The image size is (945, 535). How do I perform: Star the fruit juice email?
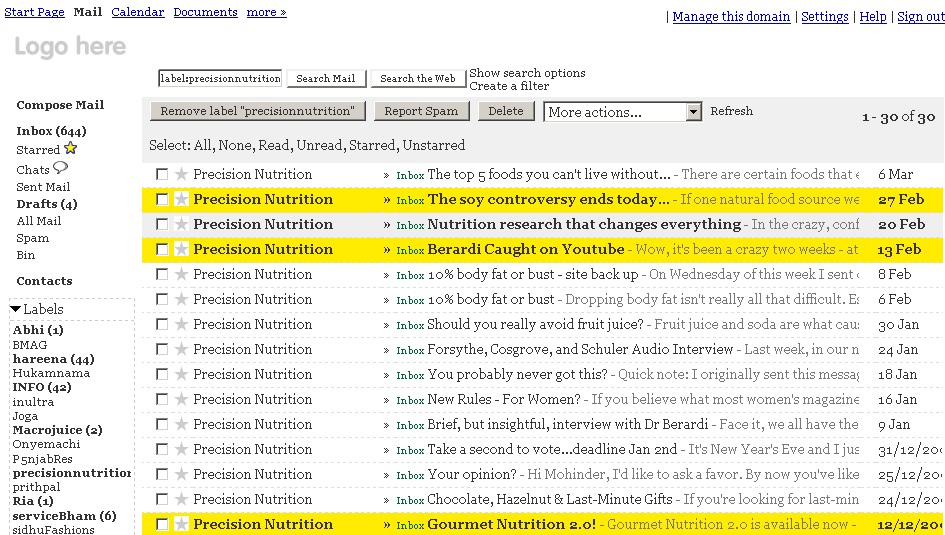(x=181, y=324)
